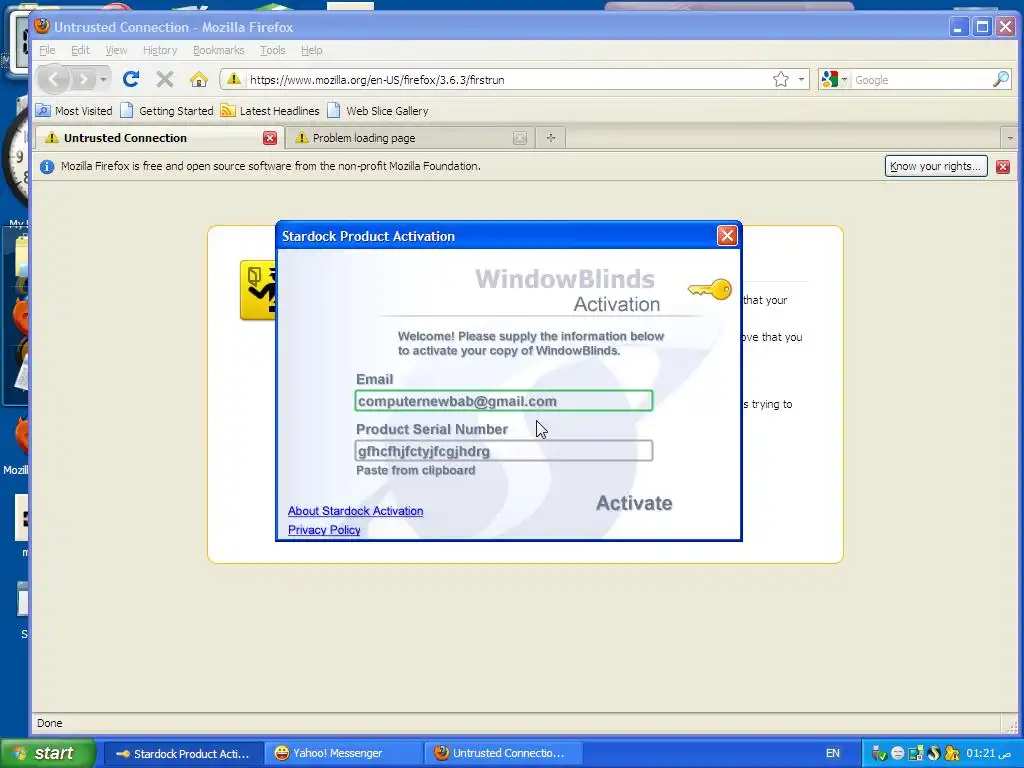Maximize the Firefox window
Viewport: 1024px width, 768px height.
(982, 27)
